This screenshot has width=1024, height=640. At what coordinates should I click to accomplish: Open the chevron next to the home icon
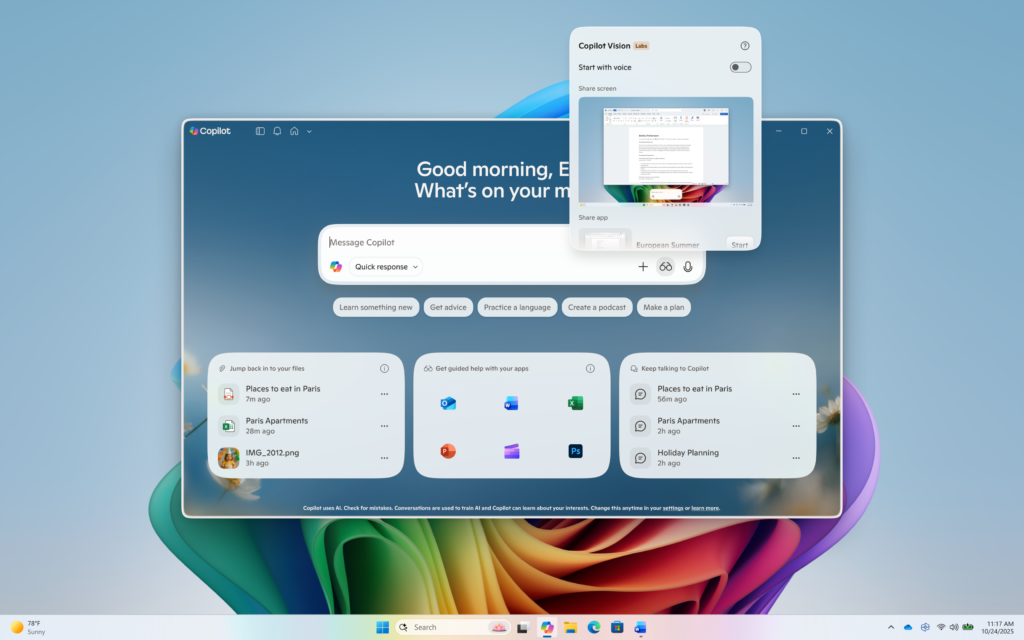[309, 130]
